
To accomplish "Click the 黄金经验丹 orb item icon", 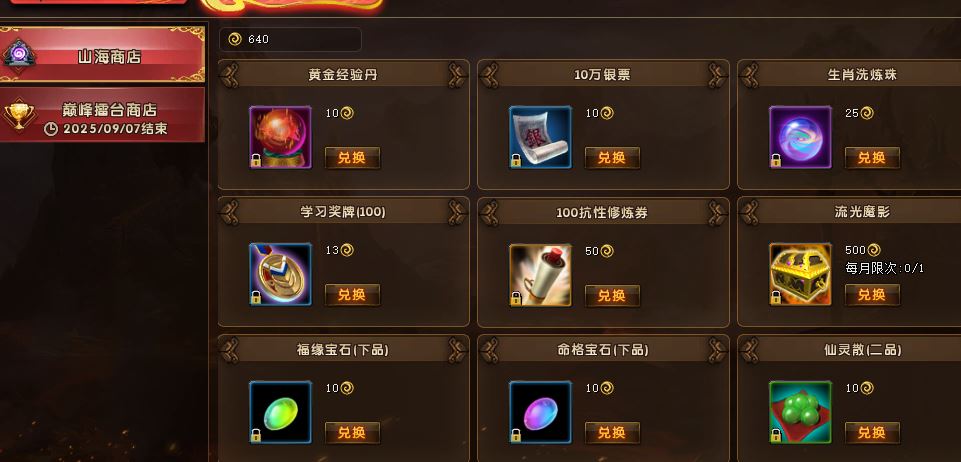I will click(x=280, y=137).
